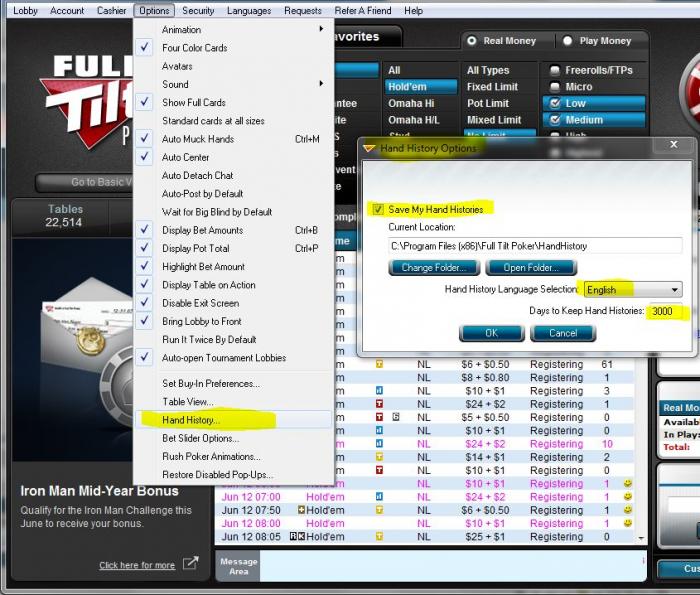Open Languages menu
Screen dimensions: 700x595
[x=249, y=10]
